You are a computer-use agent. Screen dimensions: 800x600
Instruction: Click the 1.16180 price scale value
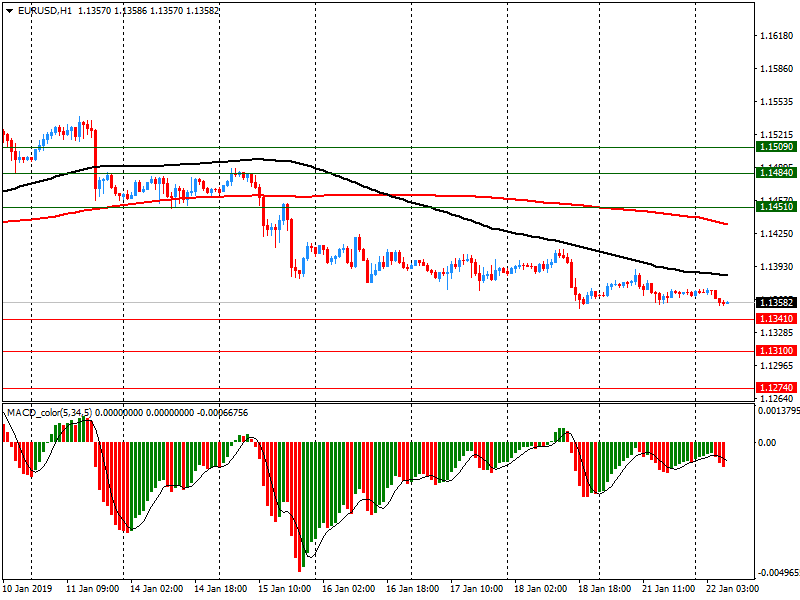tap(777, 36)
